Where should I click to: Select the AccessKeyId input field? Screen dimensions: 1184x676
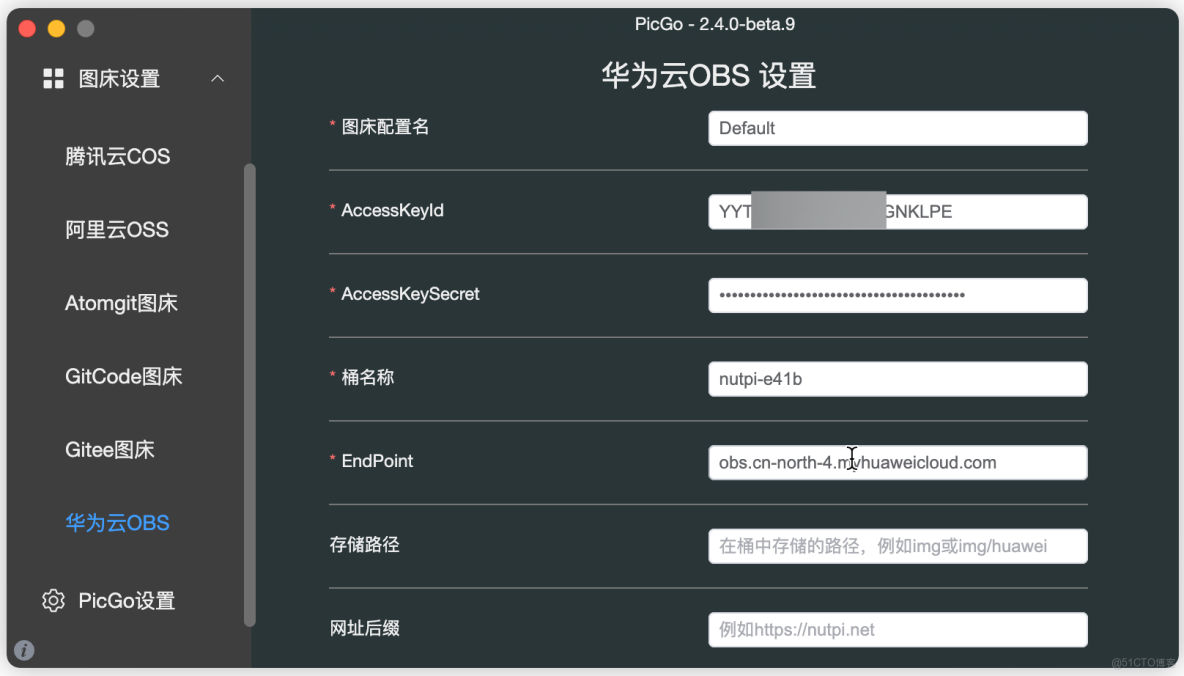(897, 211)
